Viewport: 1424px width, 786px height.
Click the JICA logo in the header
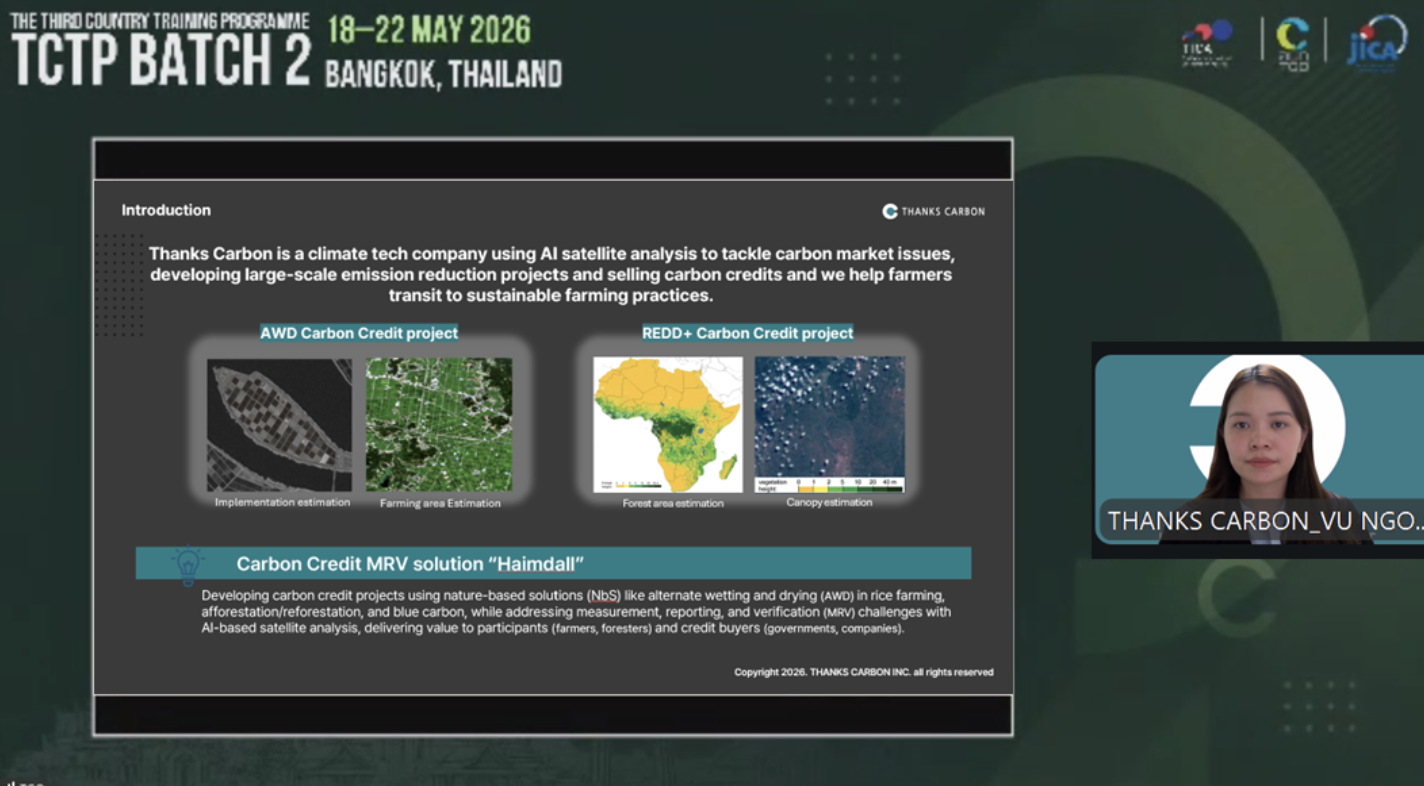coord(1376,42)
